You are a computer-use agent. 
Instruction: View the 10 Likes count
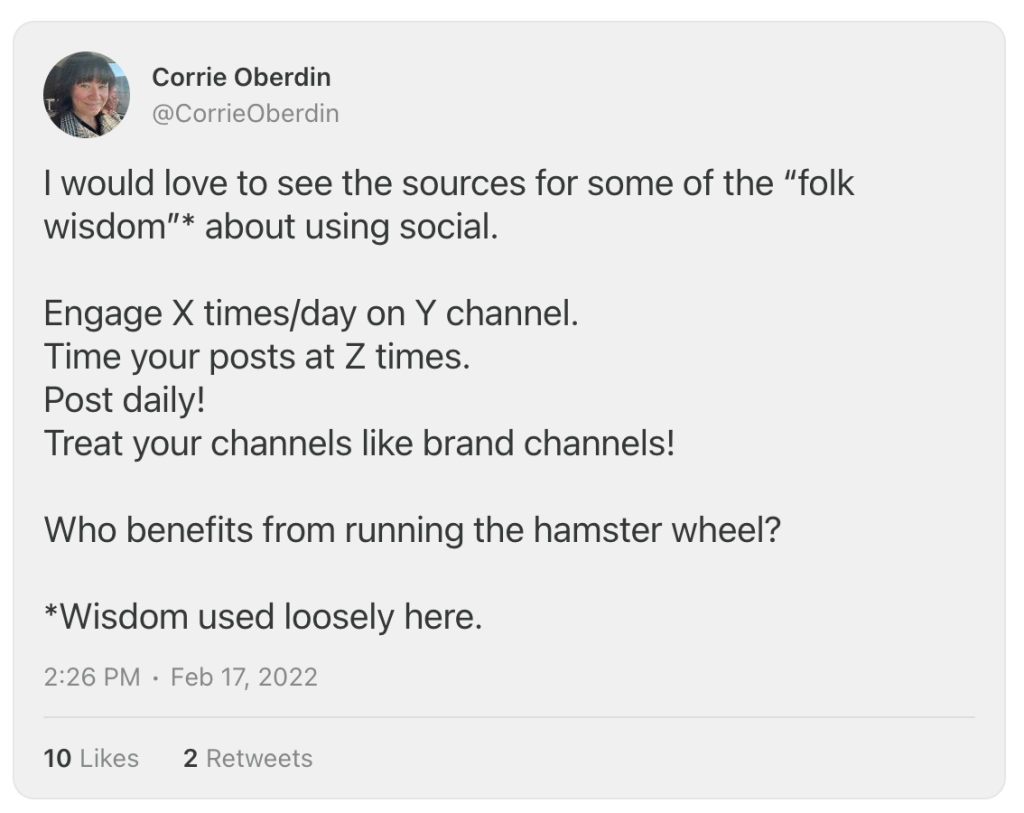click(91, 758)
